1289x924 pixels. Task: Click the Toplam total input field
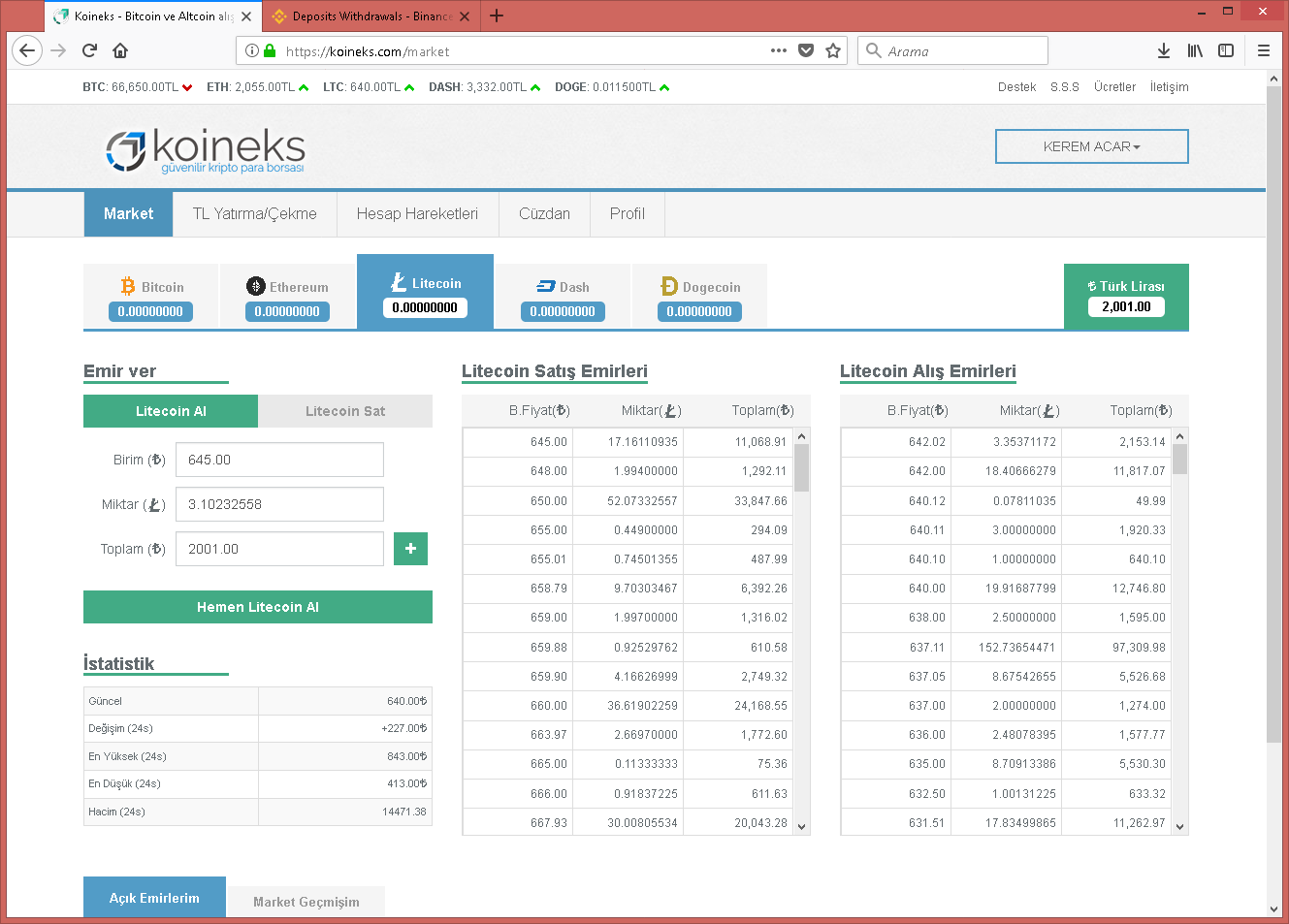point(279,549)
